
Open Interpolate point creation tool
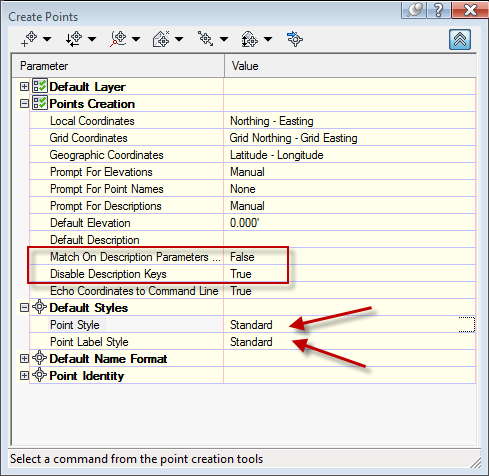coord(206,39)
